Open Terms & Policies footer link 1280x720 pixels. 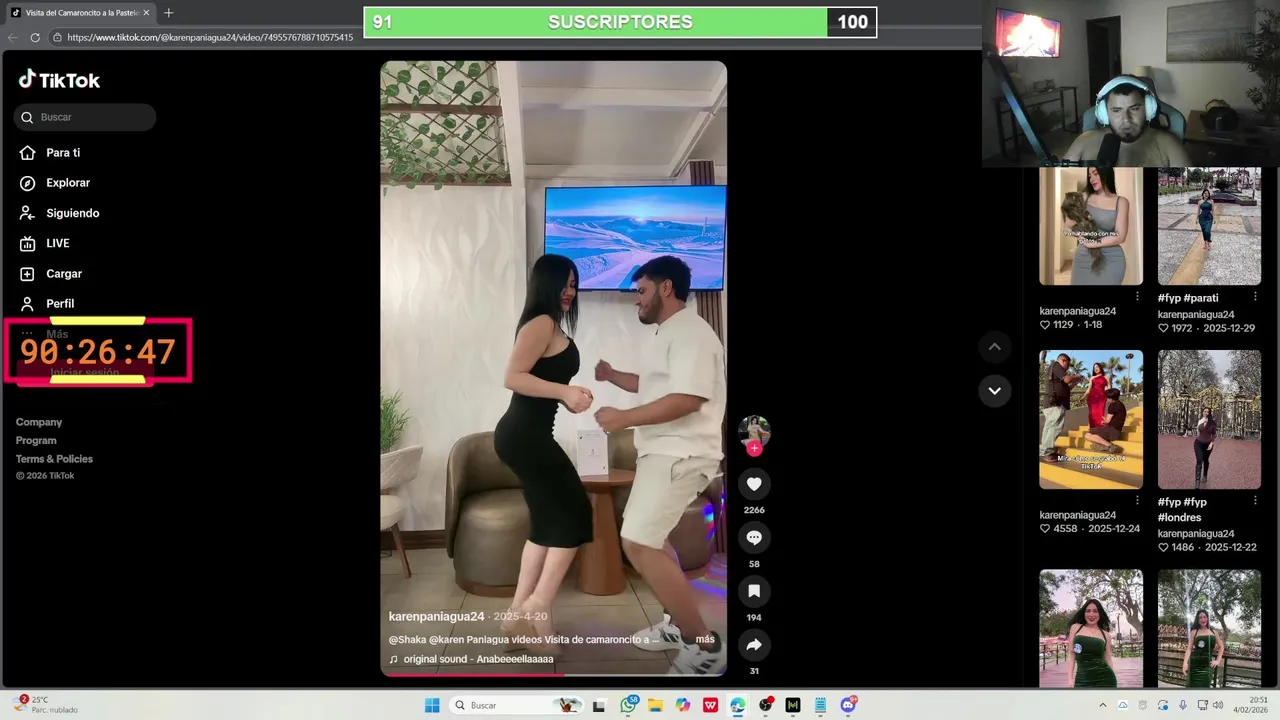coord(54,459)
